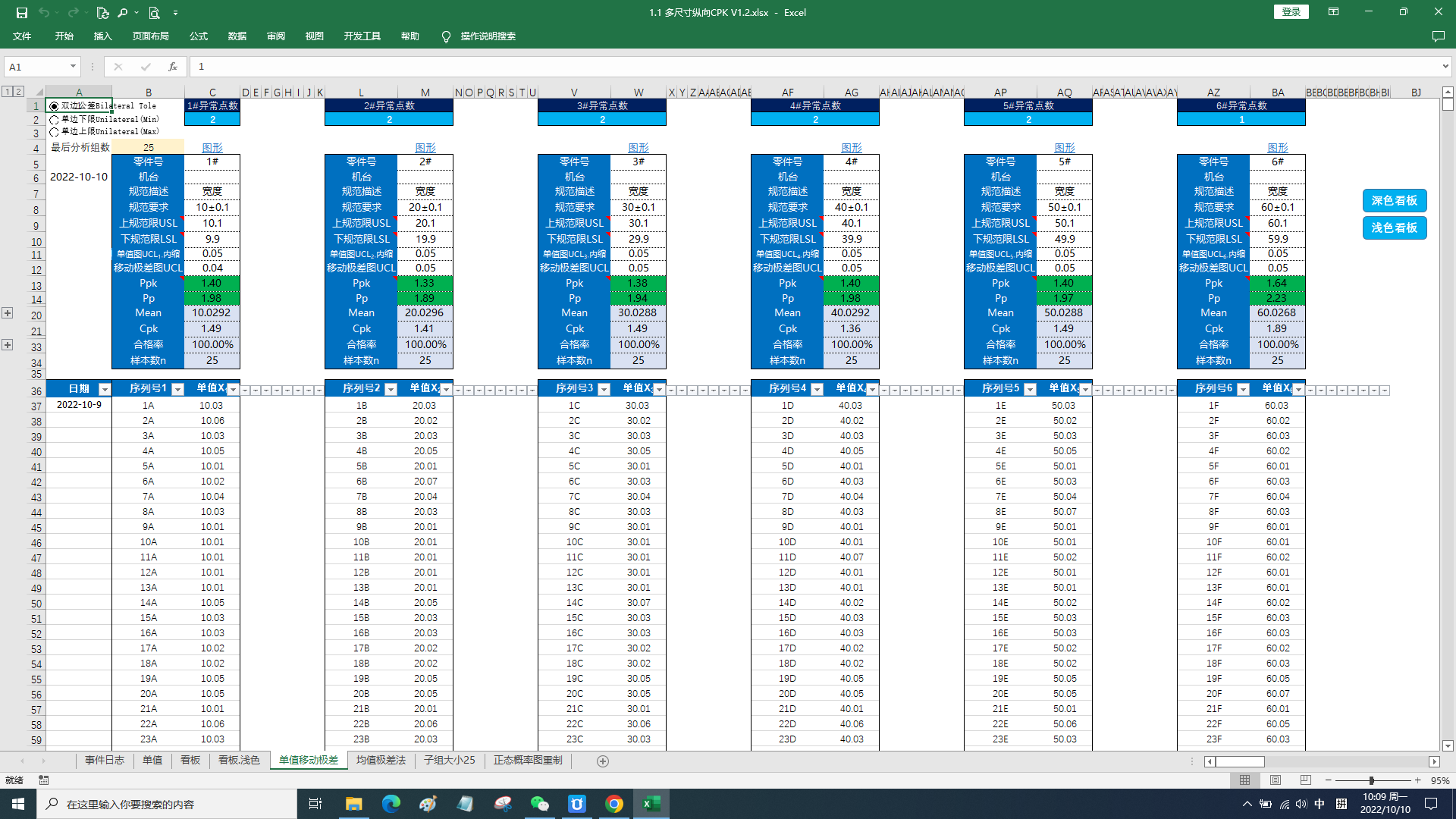Open Microsoft Edge from the taskbar
Screen dimensions: 1456x819
(391, 804)
